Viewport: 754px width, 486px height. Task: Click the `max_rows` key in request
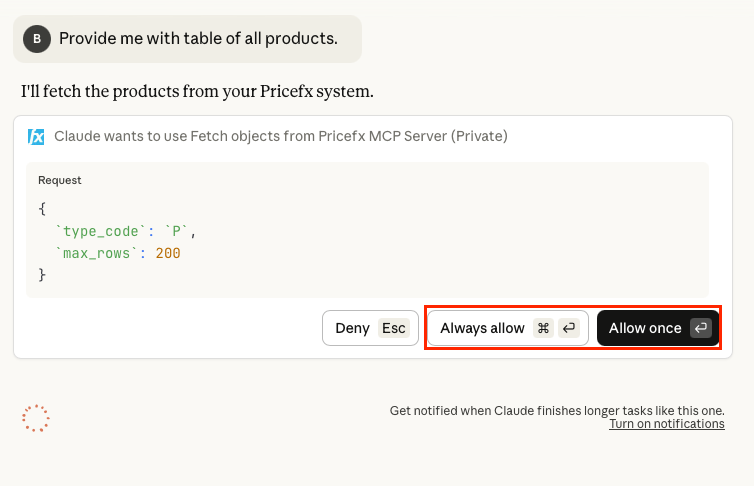97,253
